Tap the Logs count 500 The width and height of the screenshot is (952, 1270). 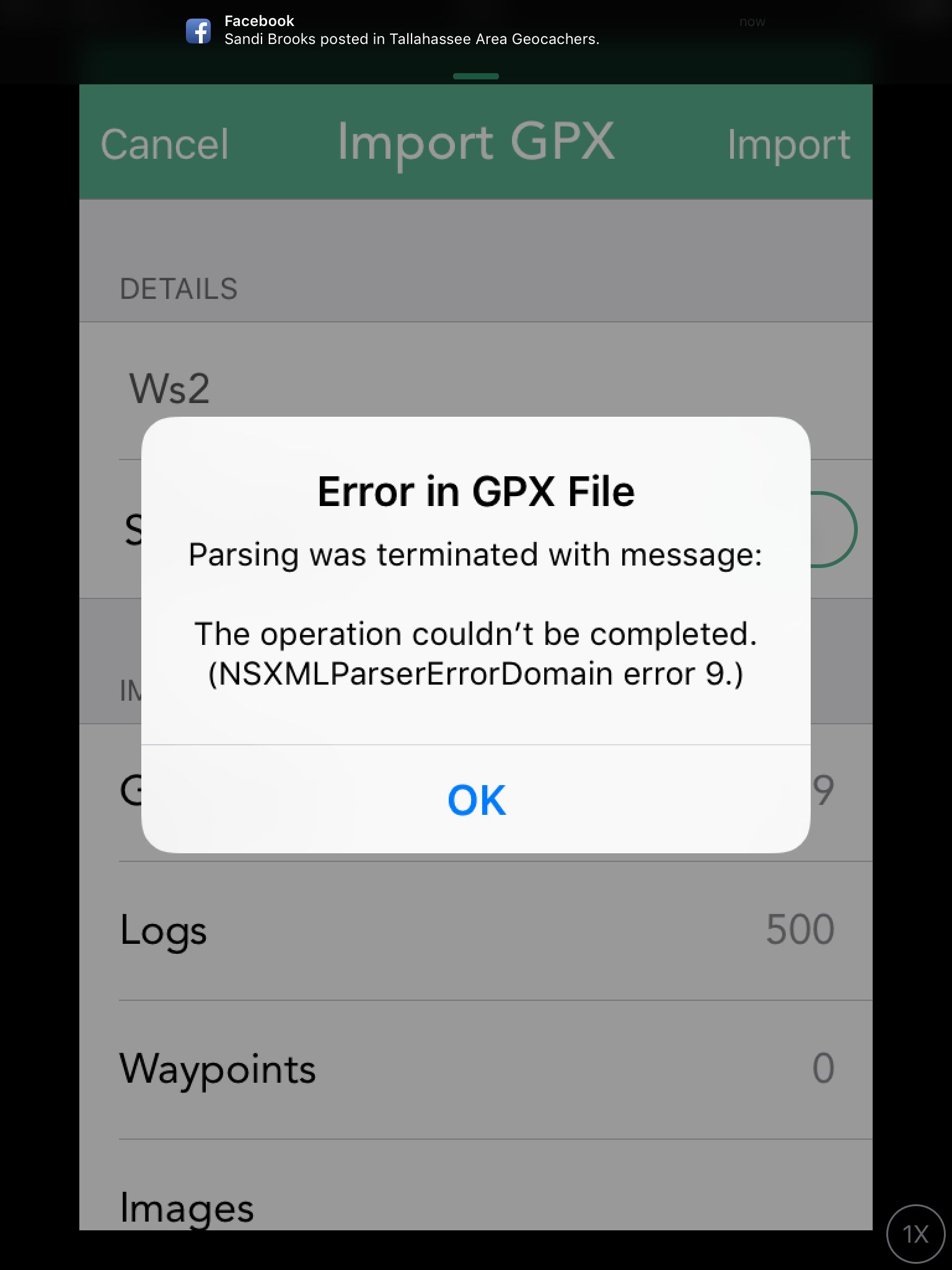click(x=800, y=930)
